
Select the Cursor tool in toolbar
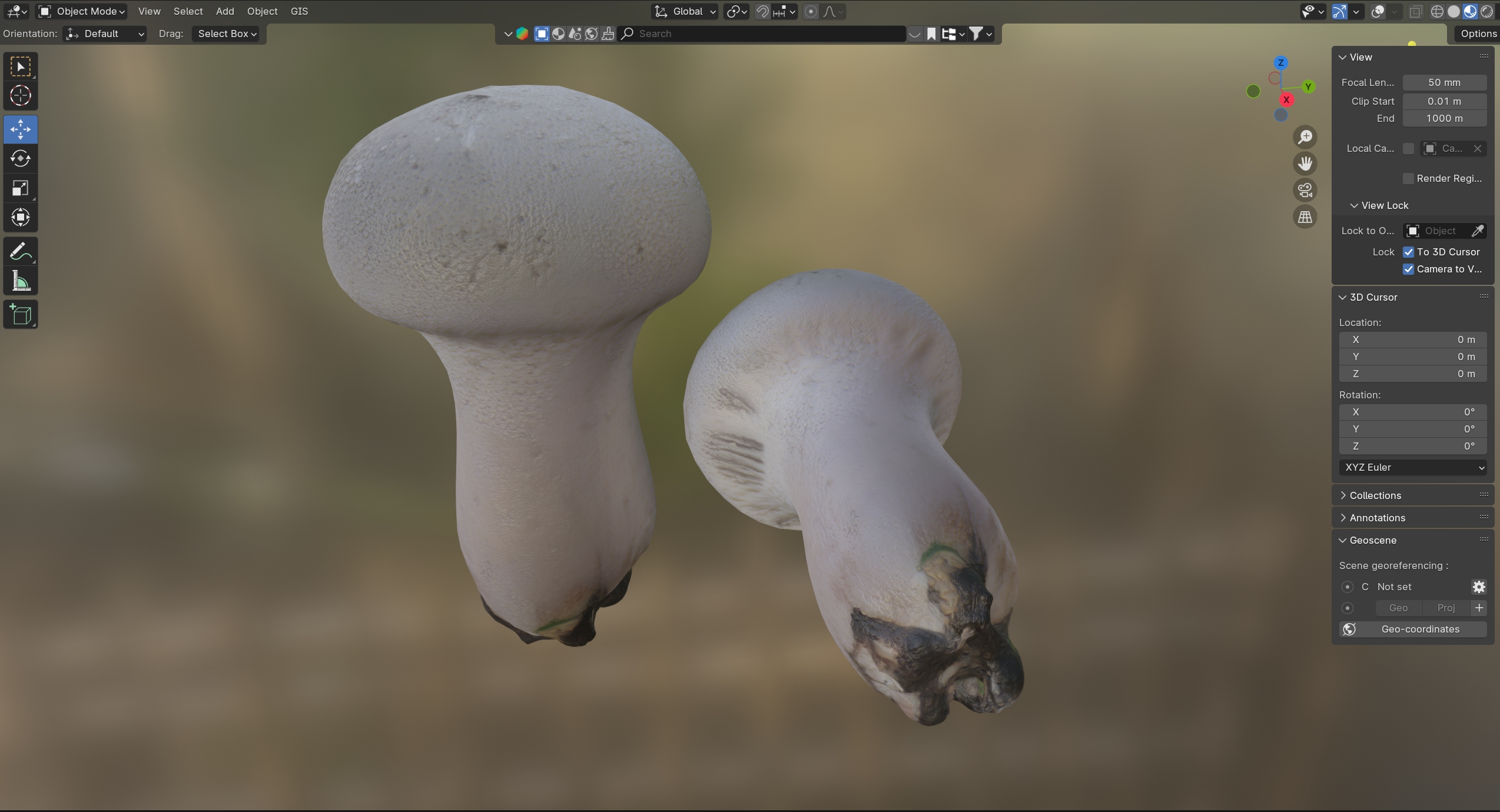[x=21, y=95]
